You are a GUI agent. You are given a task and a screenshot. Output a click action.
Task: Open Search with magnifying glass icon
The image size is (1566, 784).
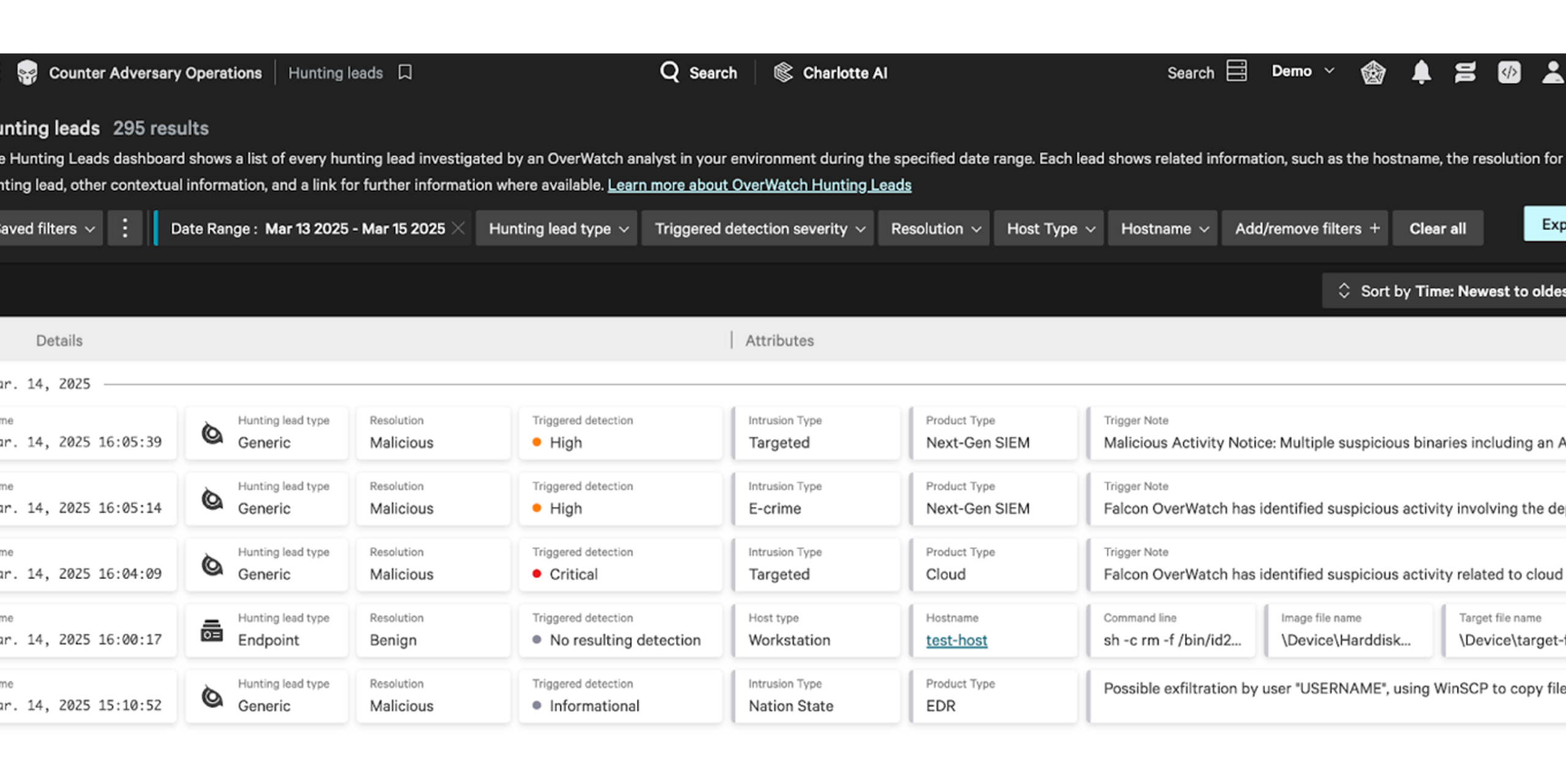click(x=699, y=73)
